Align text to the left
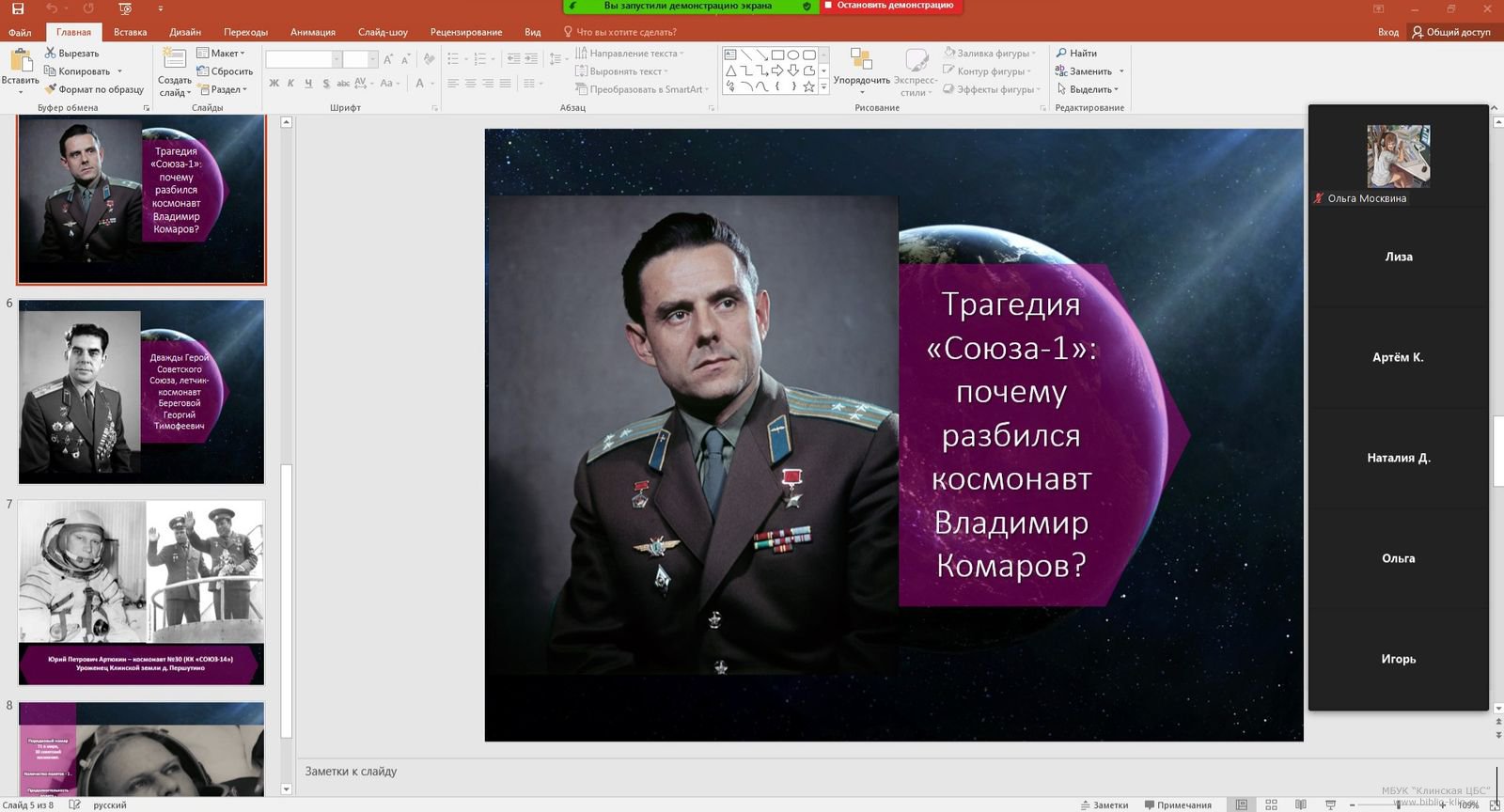The width and height of the screenshot is (1504, 812). [453, 84]
